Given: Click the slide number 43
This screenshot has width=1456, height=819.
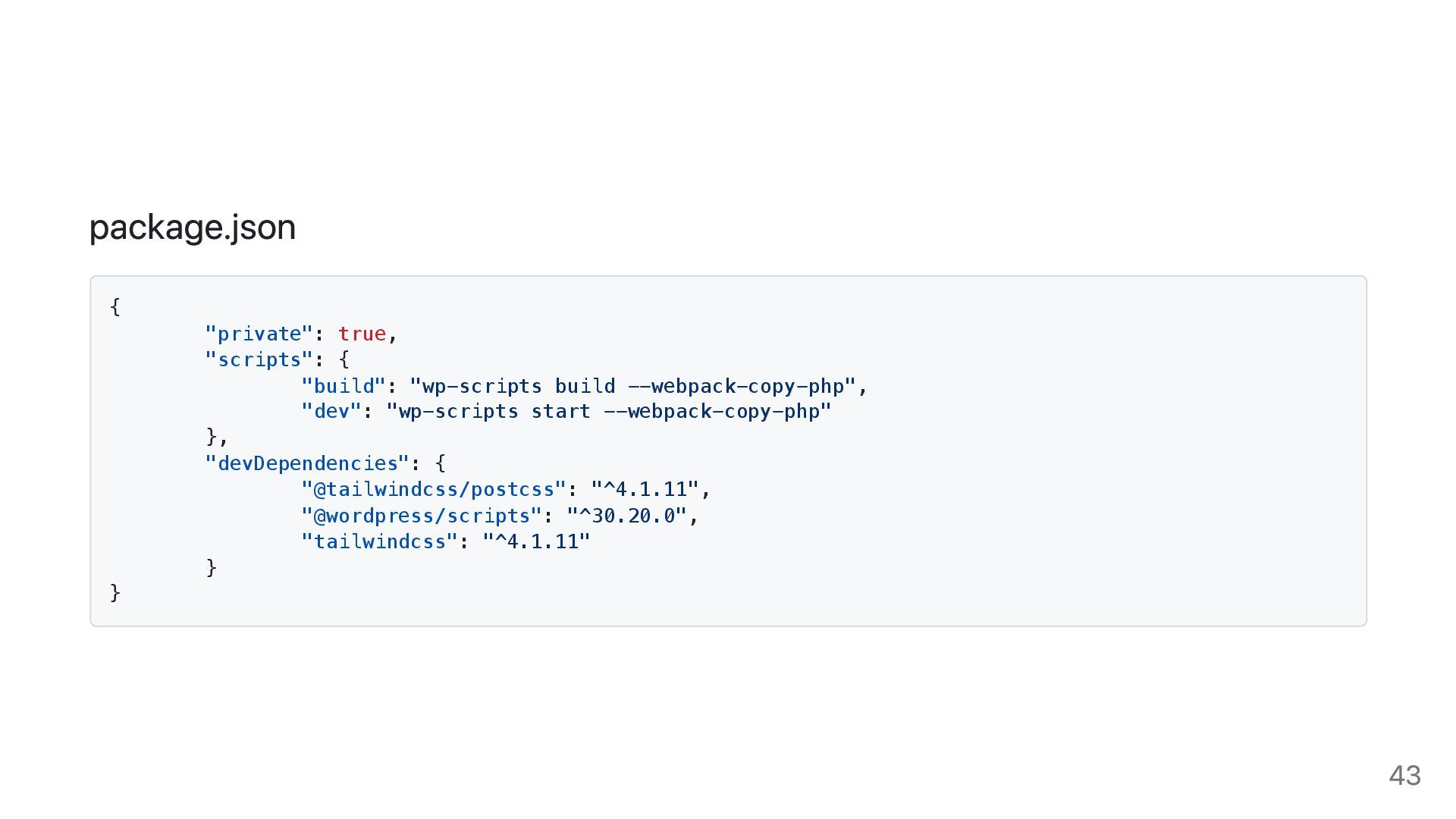Looking at the screenshot, I should pos(1404,776).
